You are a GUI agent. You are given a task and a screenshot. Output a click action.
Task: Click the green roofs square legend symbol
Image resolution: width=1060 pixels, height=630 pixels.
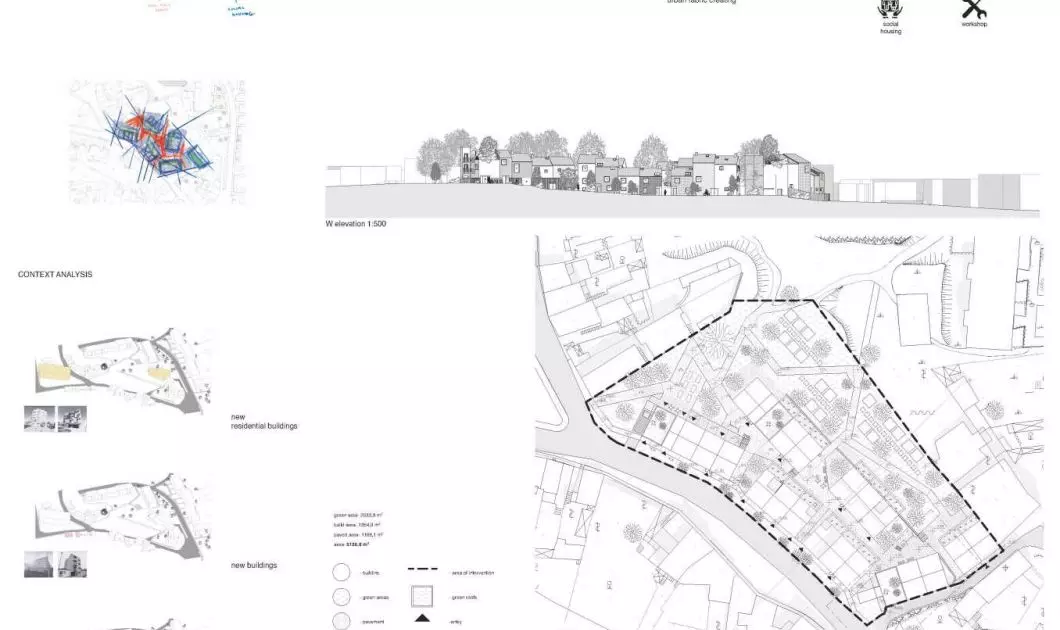click(422, 596)
